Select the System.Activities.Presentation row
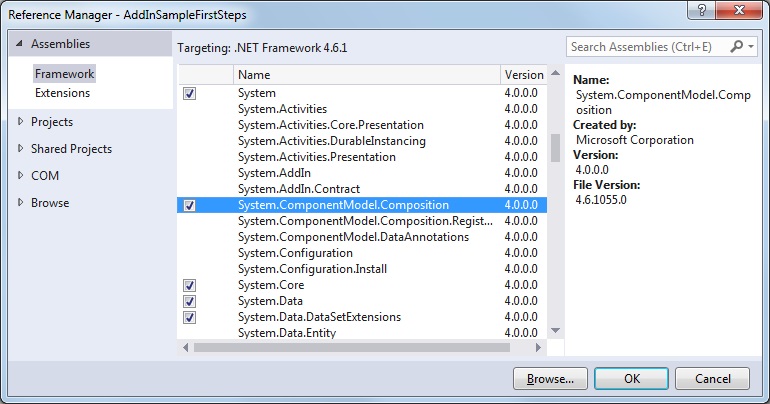 click(x=362, y=157)
